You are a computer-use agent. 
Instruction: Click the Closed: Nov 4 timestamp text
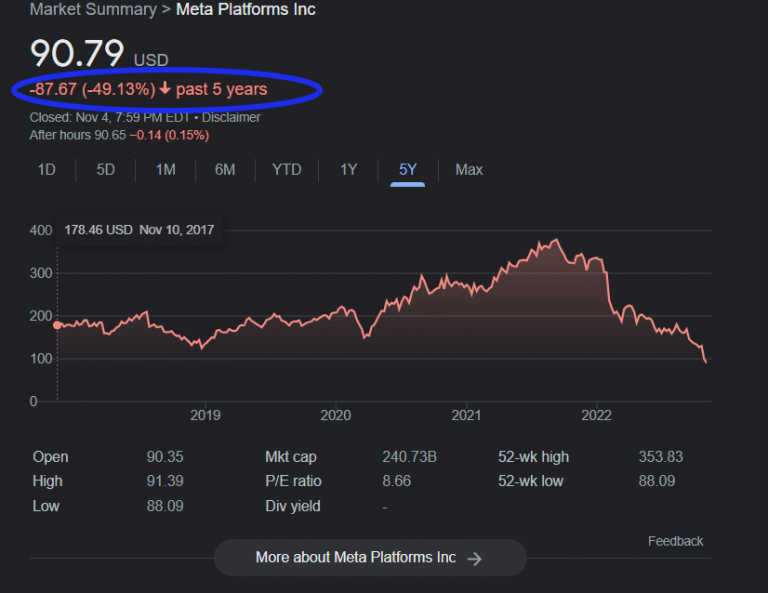pos(109,118)
